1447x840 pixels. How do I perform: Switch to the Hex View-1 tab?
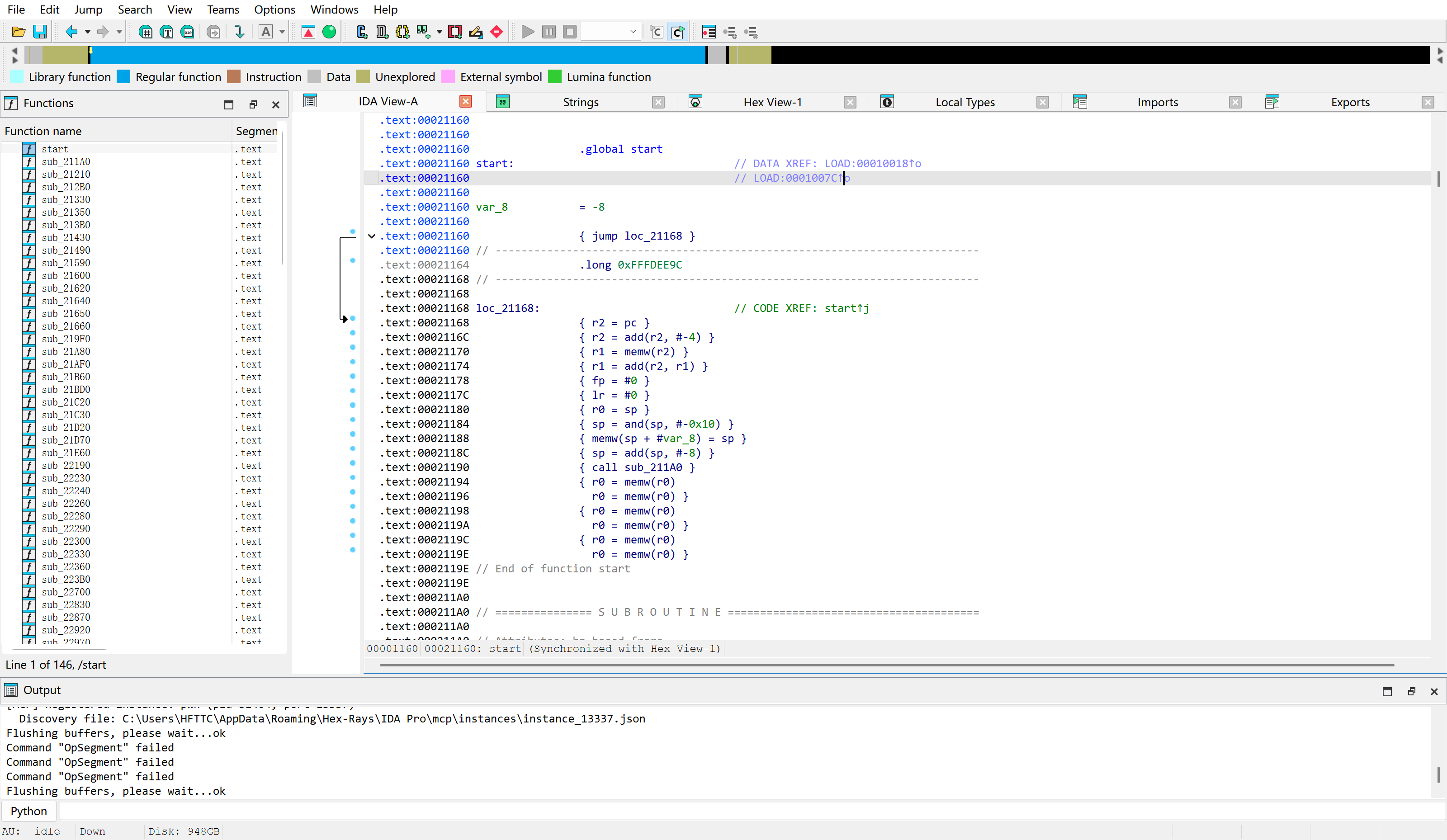point(772,102)
